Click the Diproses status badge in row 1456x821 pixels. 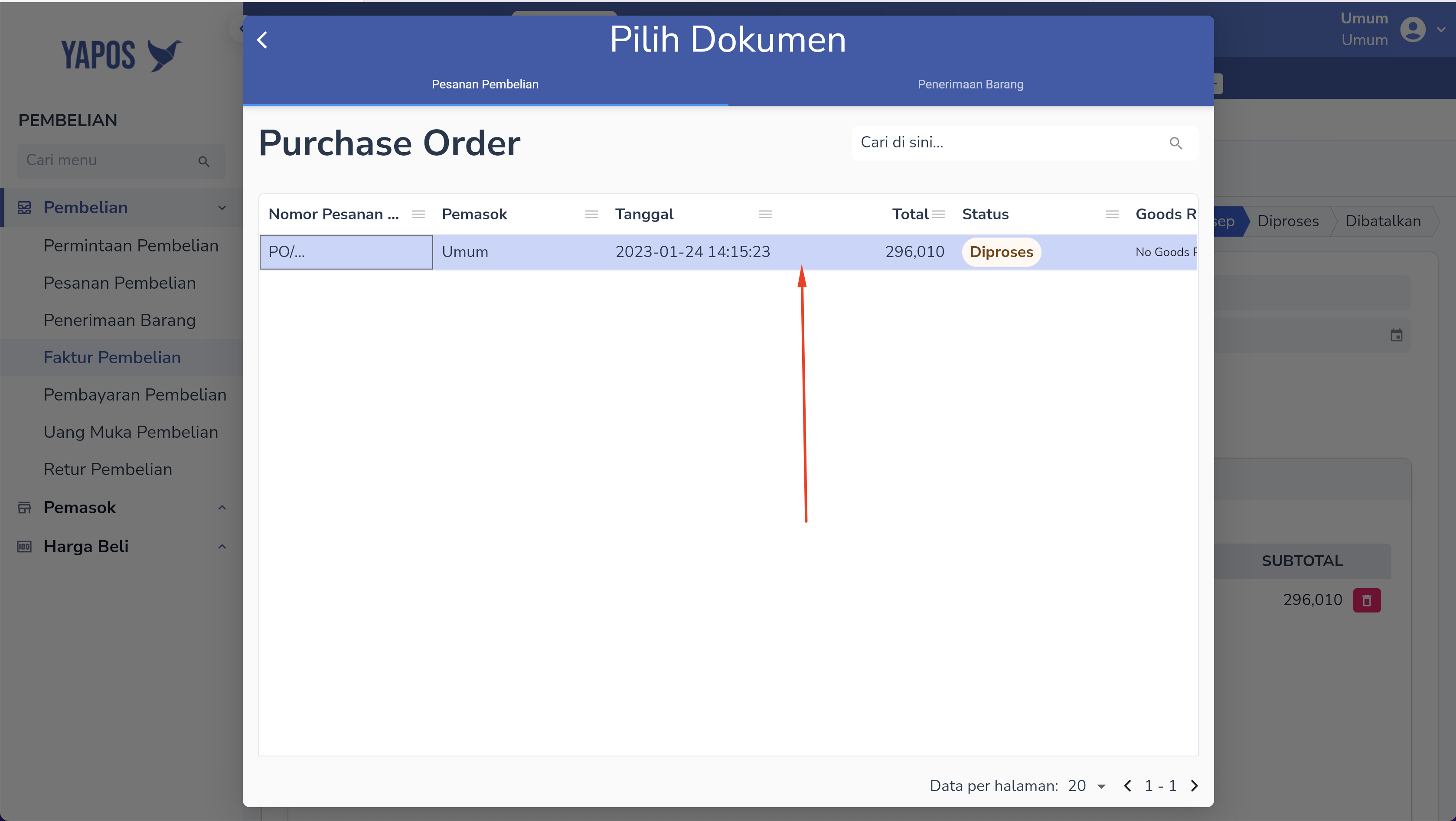[x=1001, y=252]
